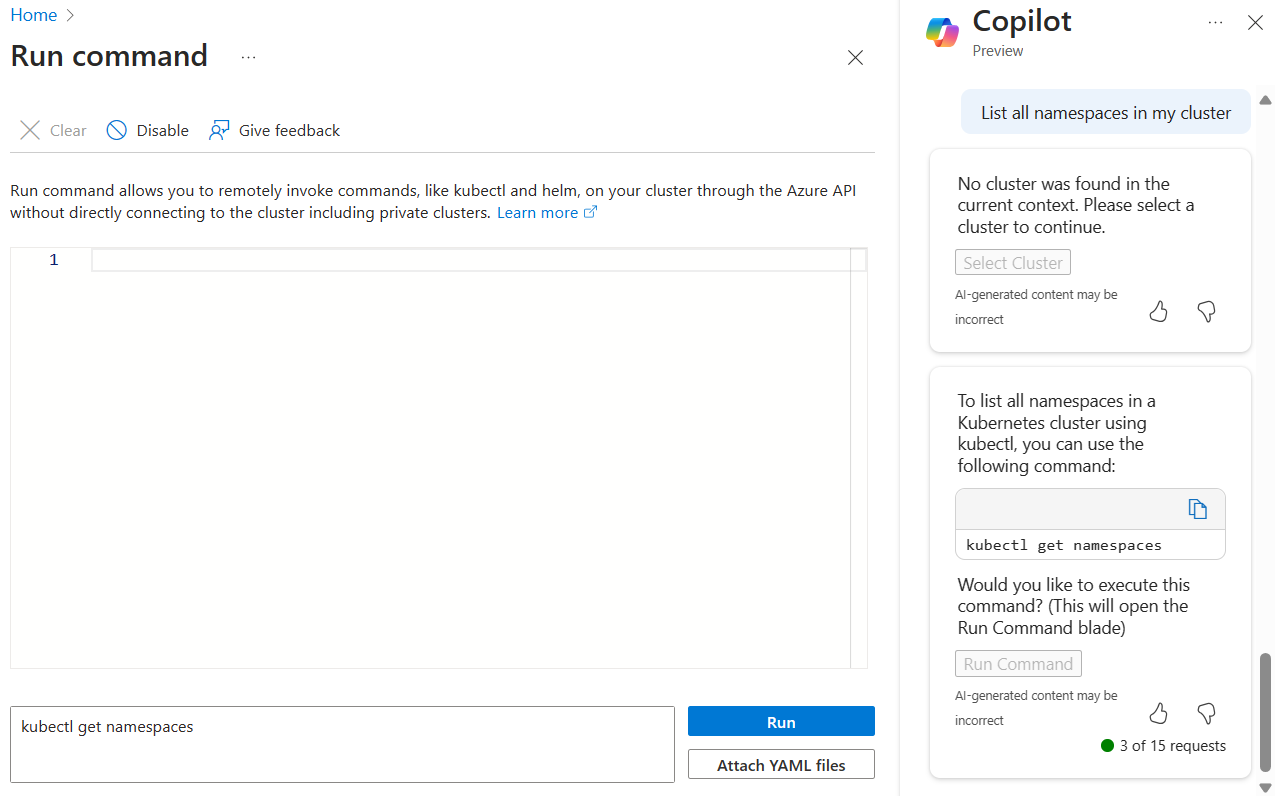Give thumbs down to the kubectl response

(x=1206, y=713)
